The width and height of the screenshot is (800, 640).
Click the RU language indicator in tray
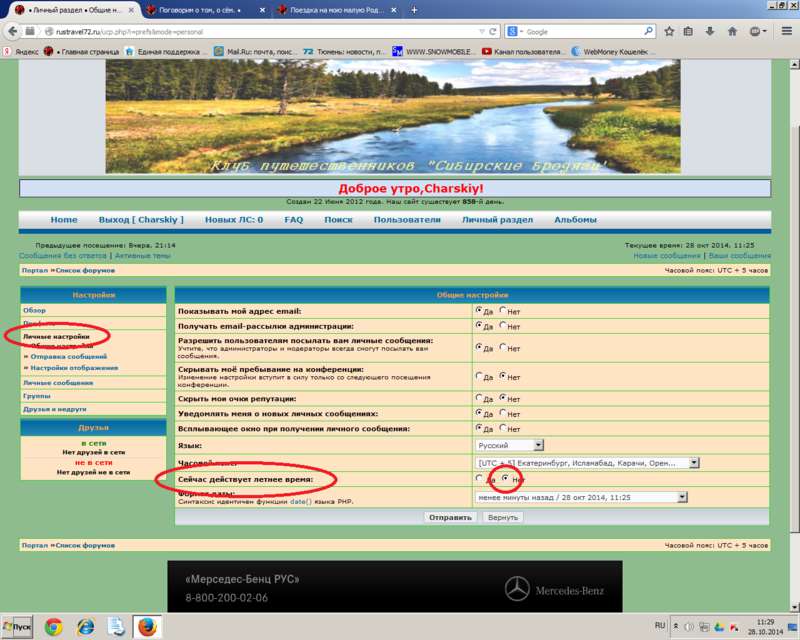pos(660,625)
